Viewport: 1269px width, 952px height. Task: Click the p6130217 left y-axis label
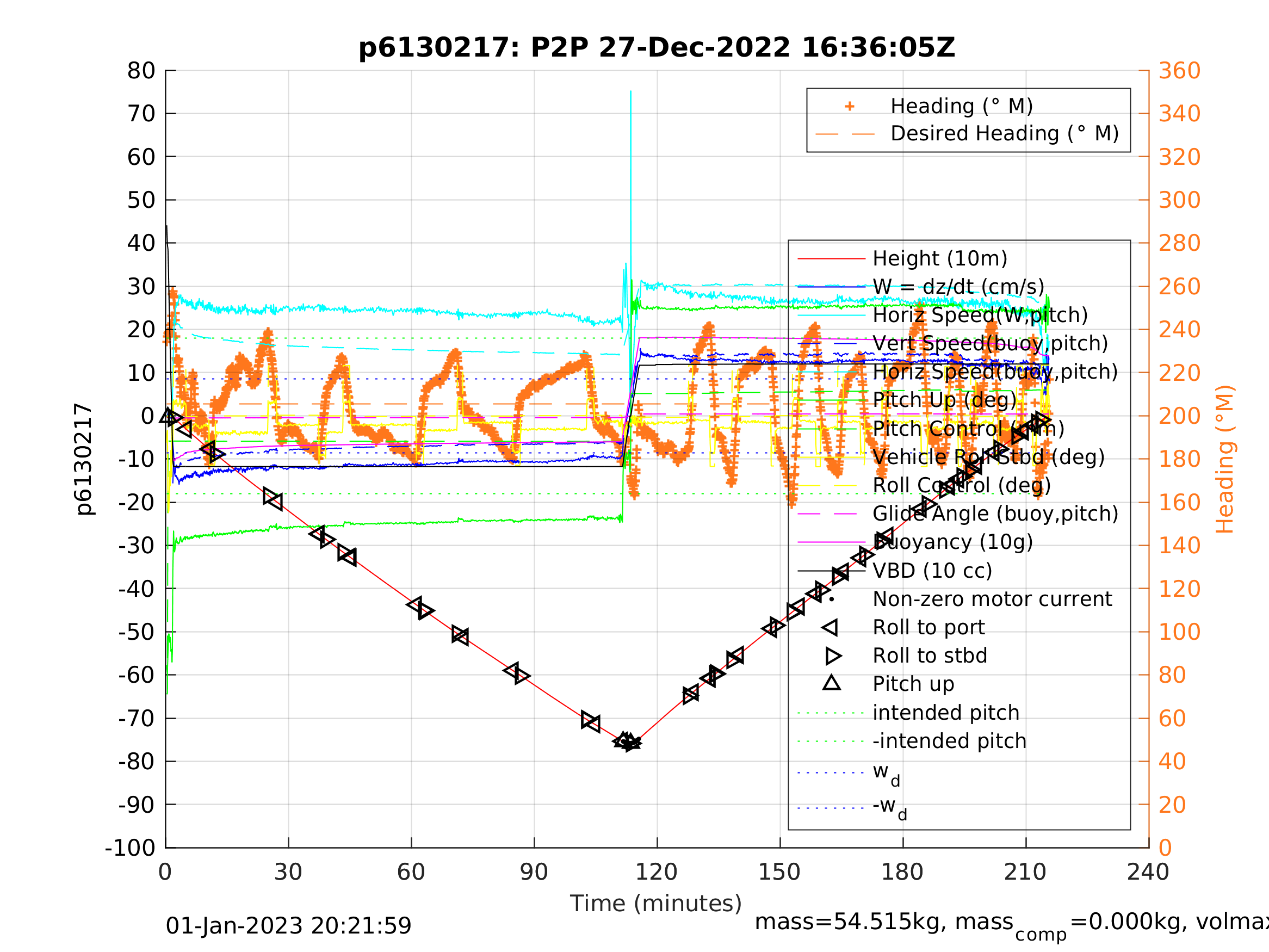tap(84, 459)
